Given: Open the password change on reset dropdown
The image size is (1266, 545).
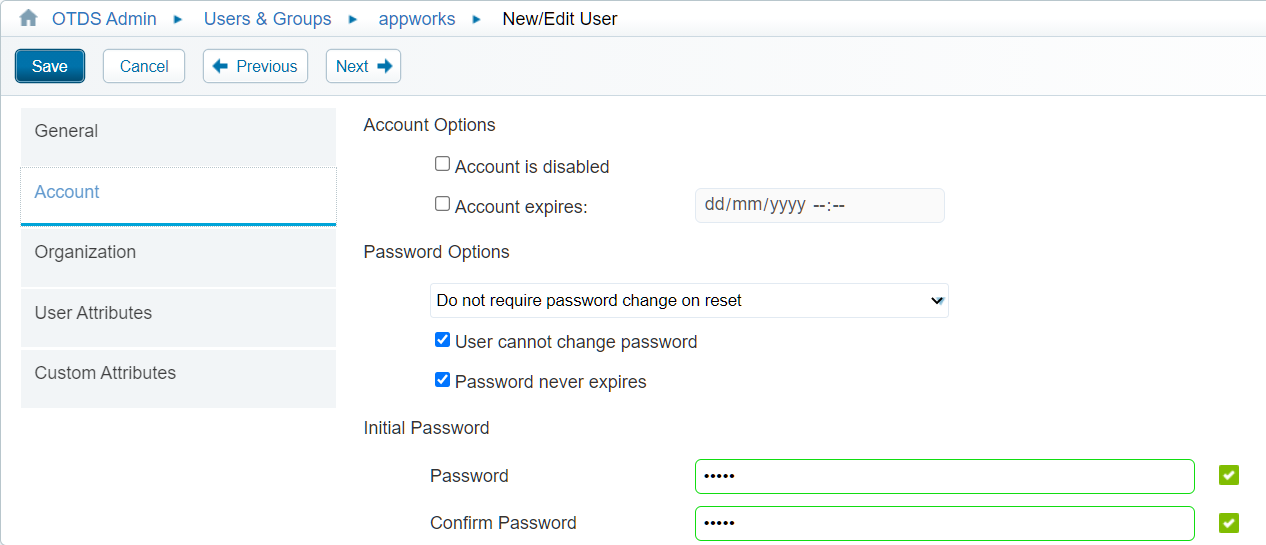Looking at the screenshot, I should pyautogui.click(x=689, y=300).
